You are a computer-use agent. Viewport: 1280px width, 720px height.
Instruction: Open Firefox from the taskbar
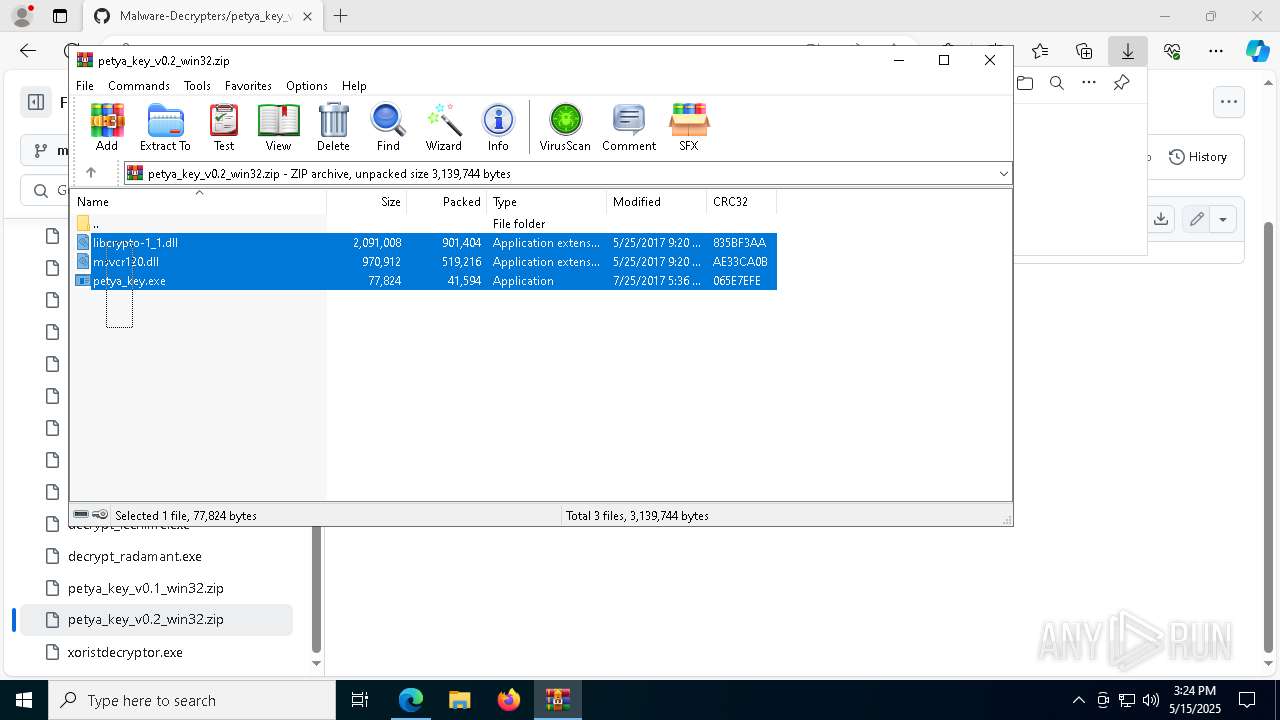point(508,700)
